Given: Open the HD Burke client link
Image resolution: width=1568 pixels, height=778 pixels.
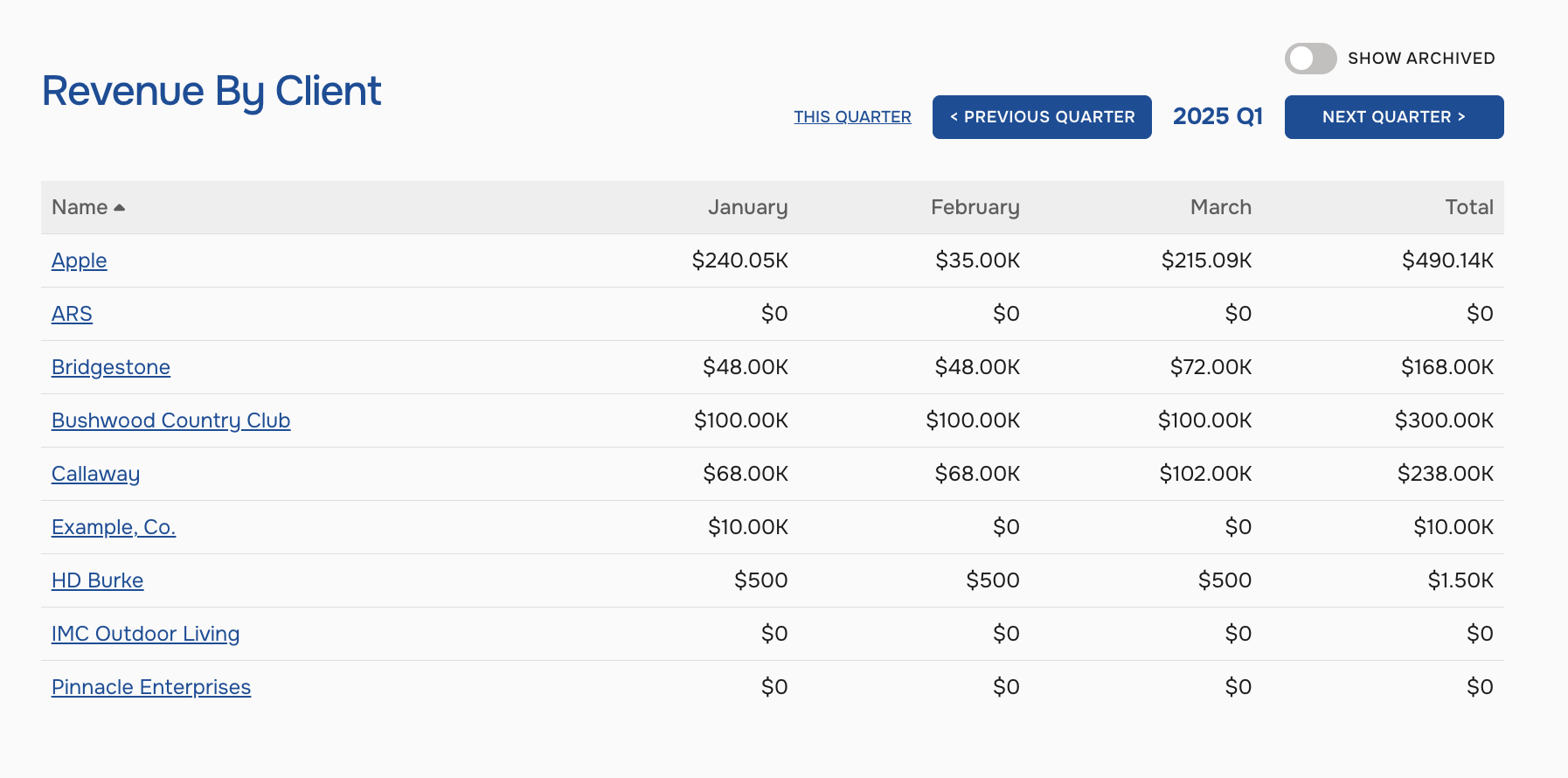Looking at the screenshot, I should pos(97,580).
